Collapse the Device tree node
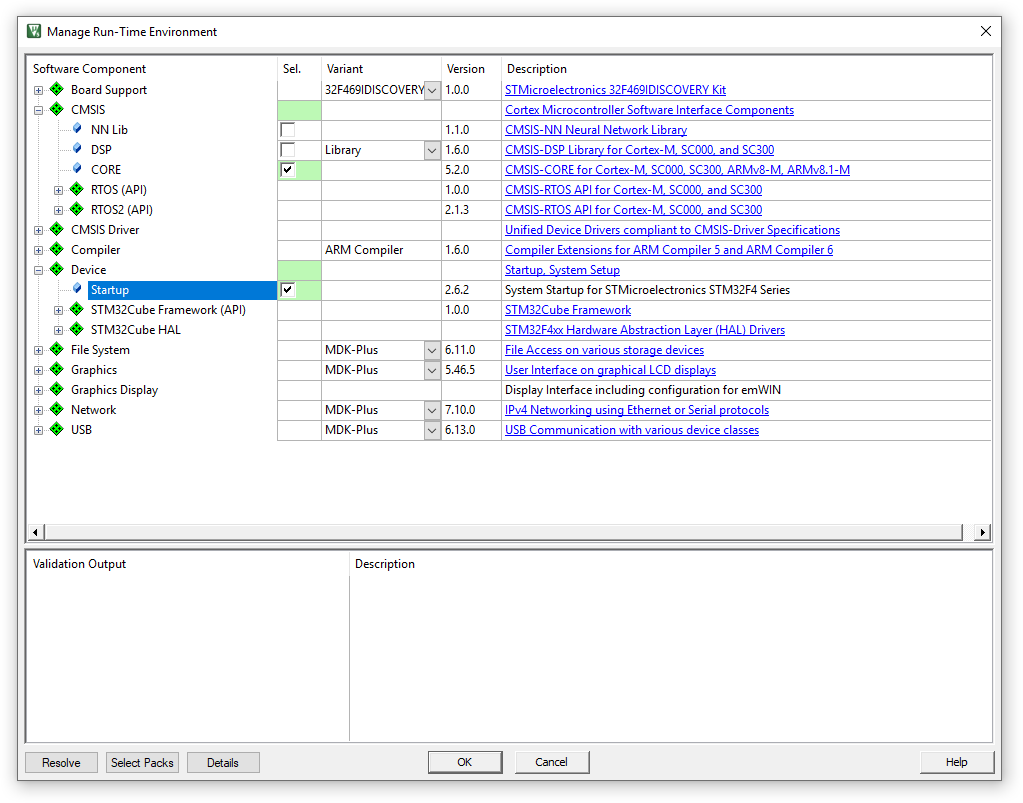The width and height of the screenshot is (1023, 803). [38, 270]
